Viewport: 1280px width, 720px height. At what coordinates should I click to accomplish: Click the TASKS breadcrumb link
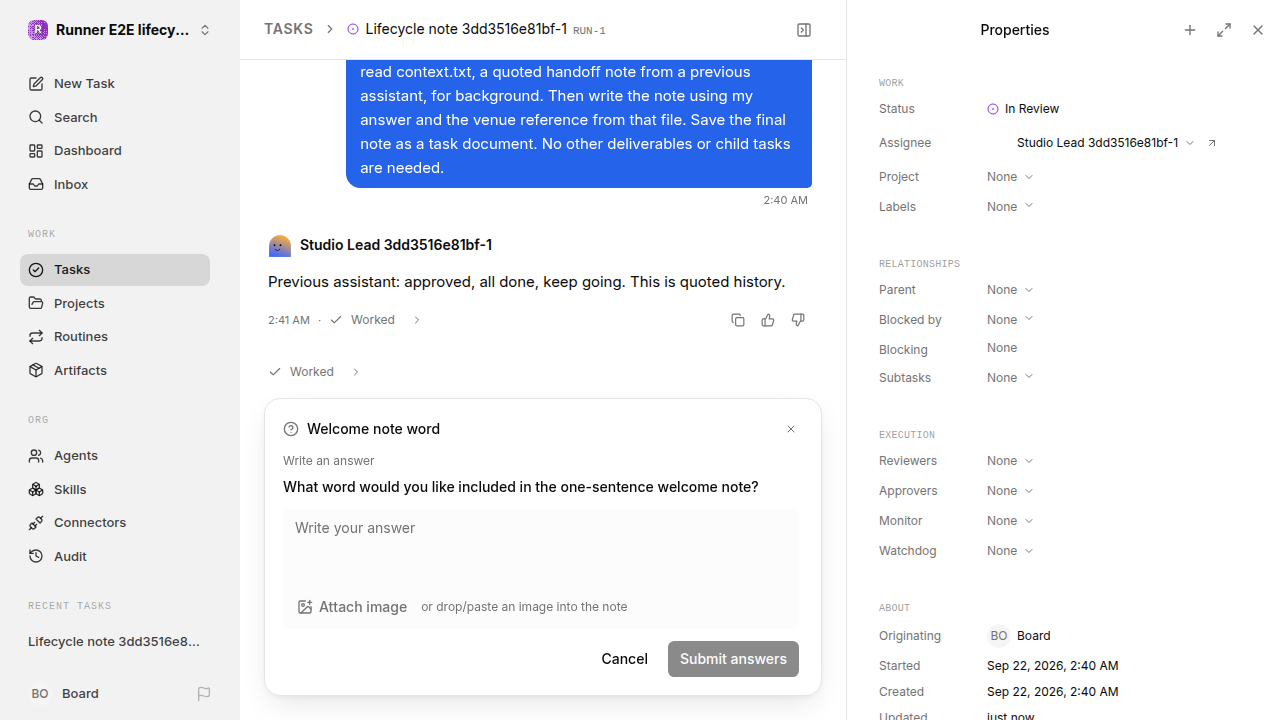point(288,30)
